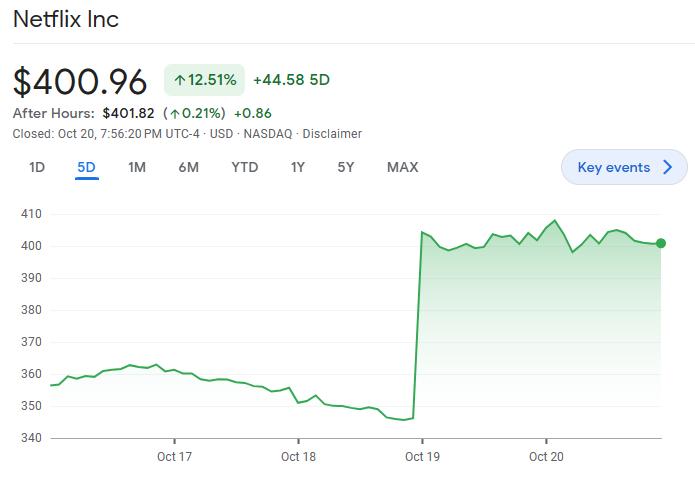The image size is (695, 479).
Task: Select the 5D time range tab
Action: tap(87, 167)
